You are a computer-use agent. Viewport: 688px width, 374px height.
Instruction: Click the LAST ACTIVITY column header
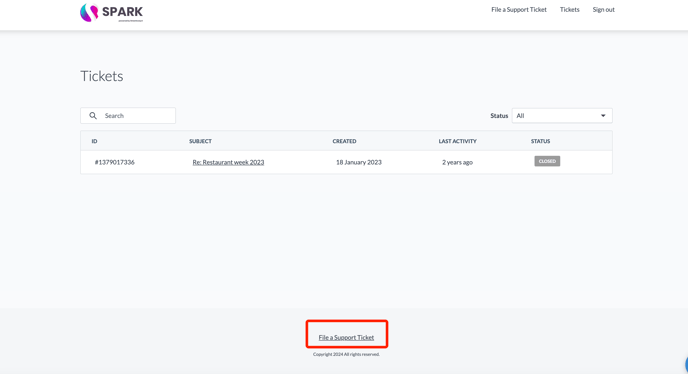(x=457, y=141)
